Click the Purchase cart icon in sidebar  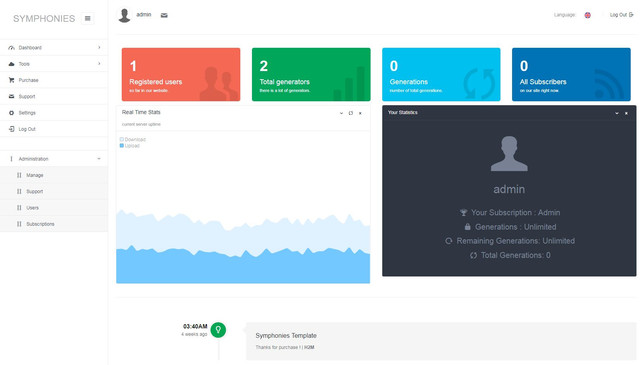pyautogui.click(x=11, y=80)
